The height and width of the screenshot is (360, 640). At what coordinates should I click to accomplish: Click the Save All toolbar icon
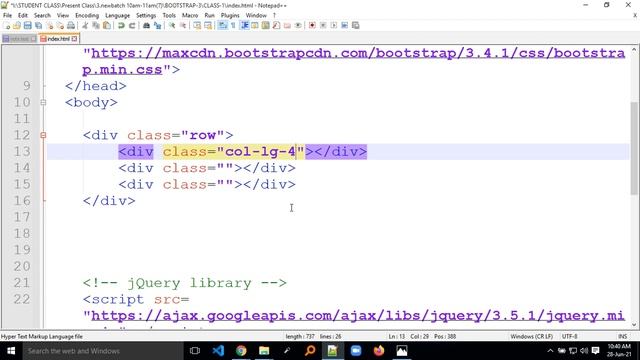pos(38,25)
